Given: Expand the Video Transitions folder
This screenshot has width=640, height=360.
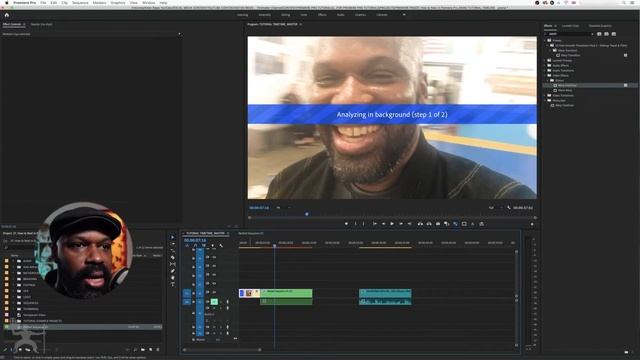Looking at the screenshot, I should 545,96.
